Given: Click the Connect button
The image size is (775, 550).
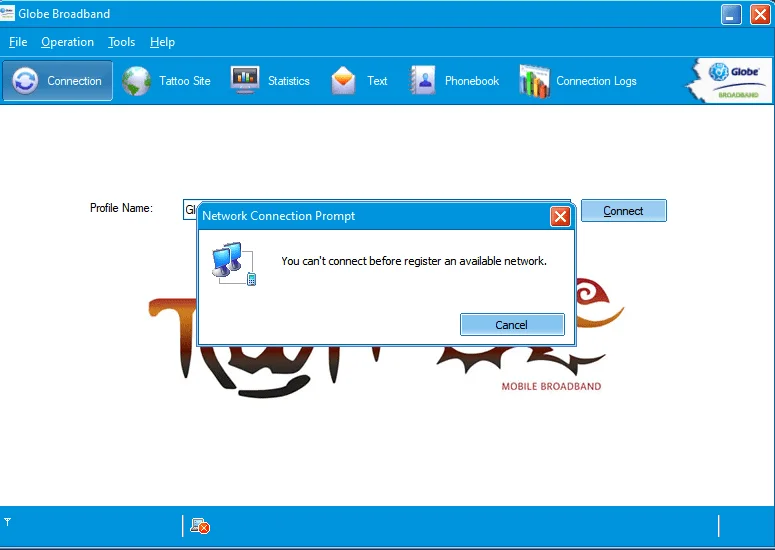Looking at the screenshot, I should 624,211.
